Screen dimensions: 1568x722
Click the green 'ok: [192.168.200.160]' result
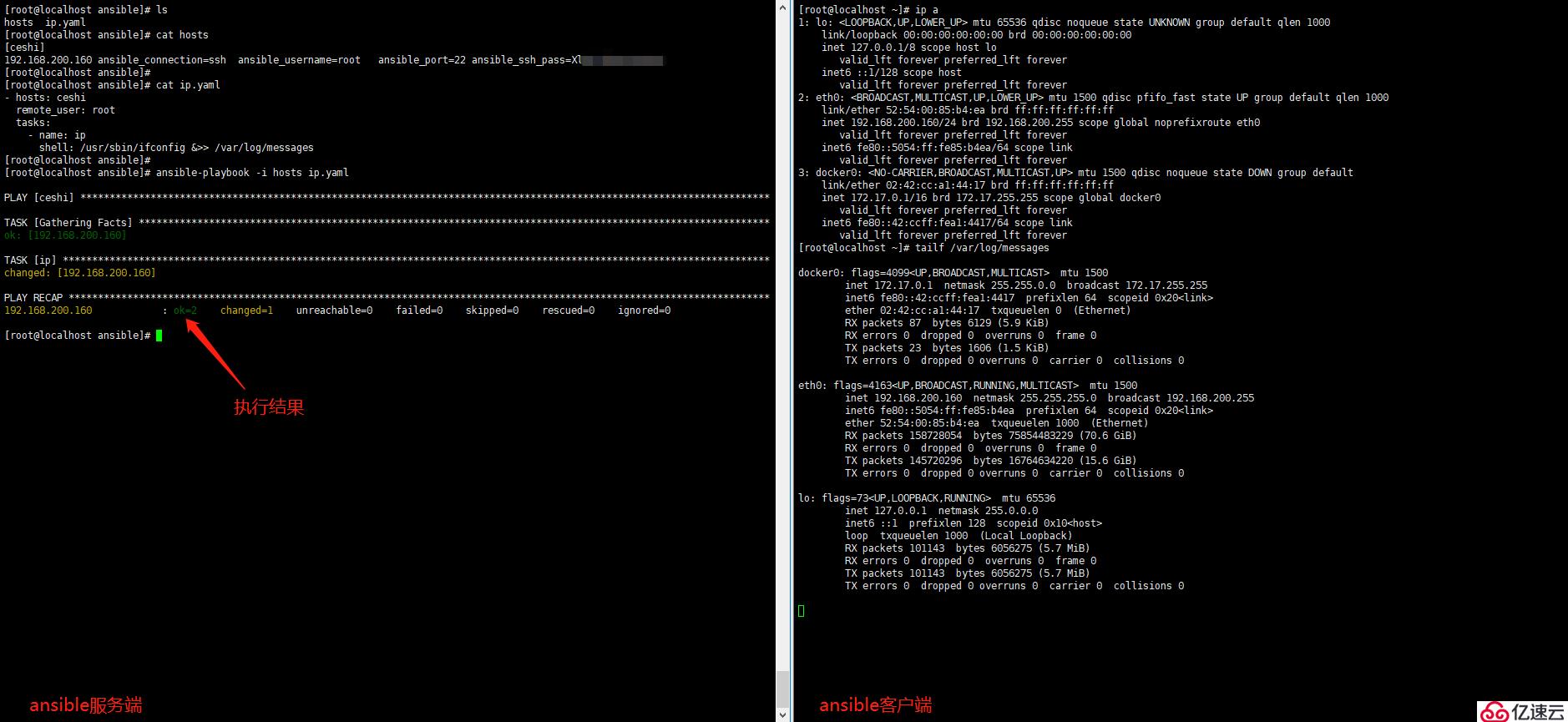[x=65, y=235]
